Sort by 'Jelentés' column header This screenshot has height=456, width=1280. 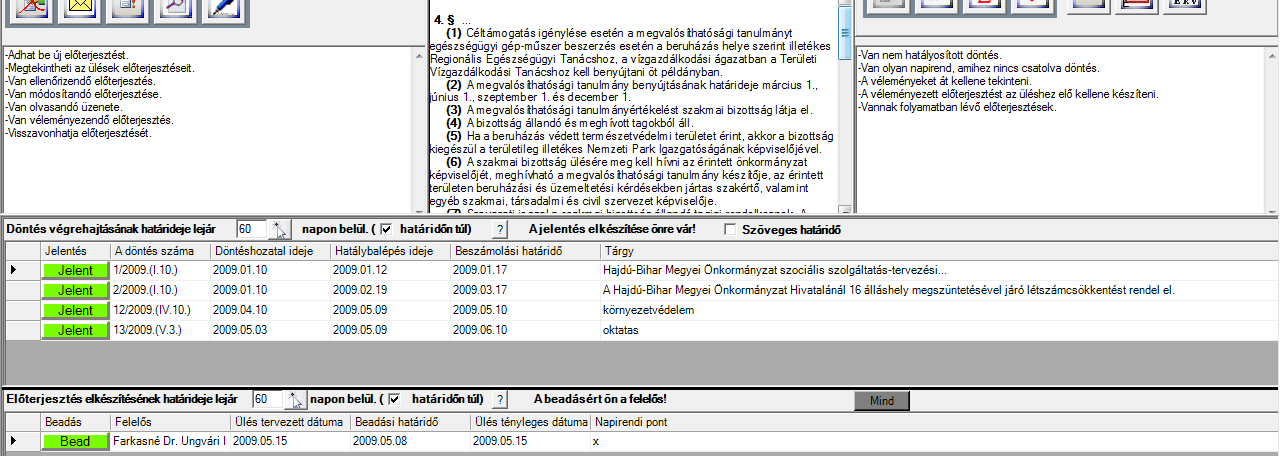tap(75, 250)
